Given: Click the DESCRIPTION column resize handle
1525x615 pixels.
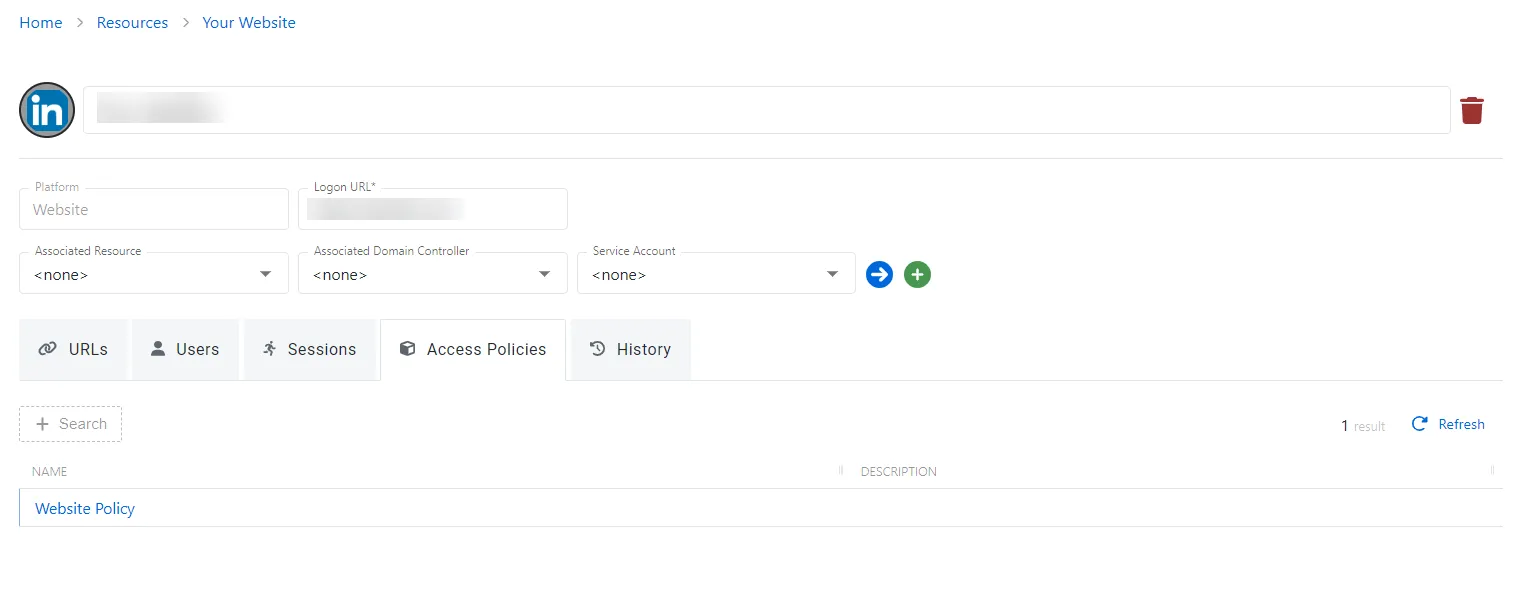Looking at the screenshot, I should coord(1492,470).
